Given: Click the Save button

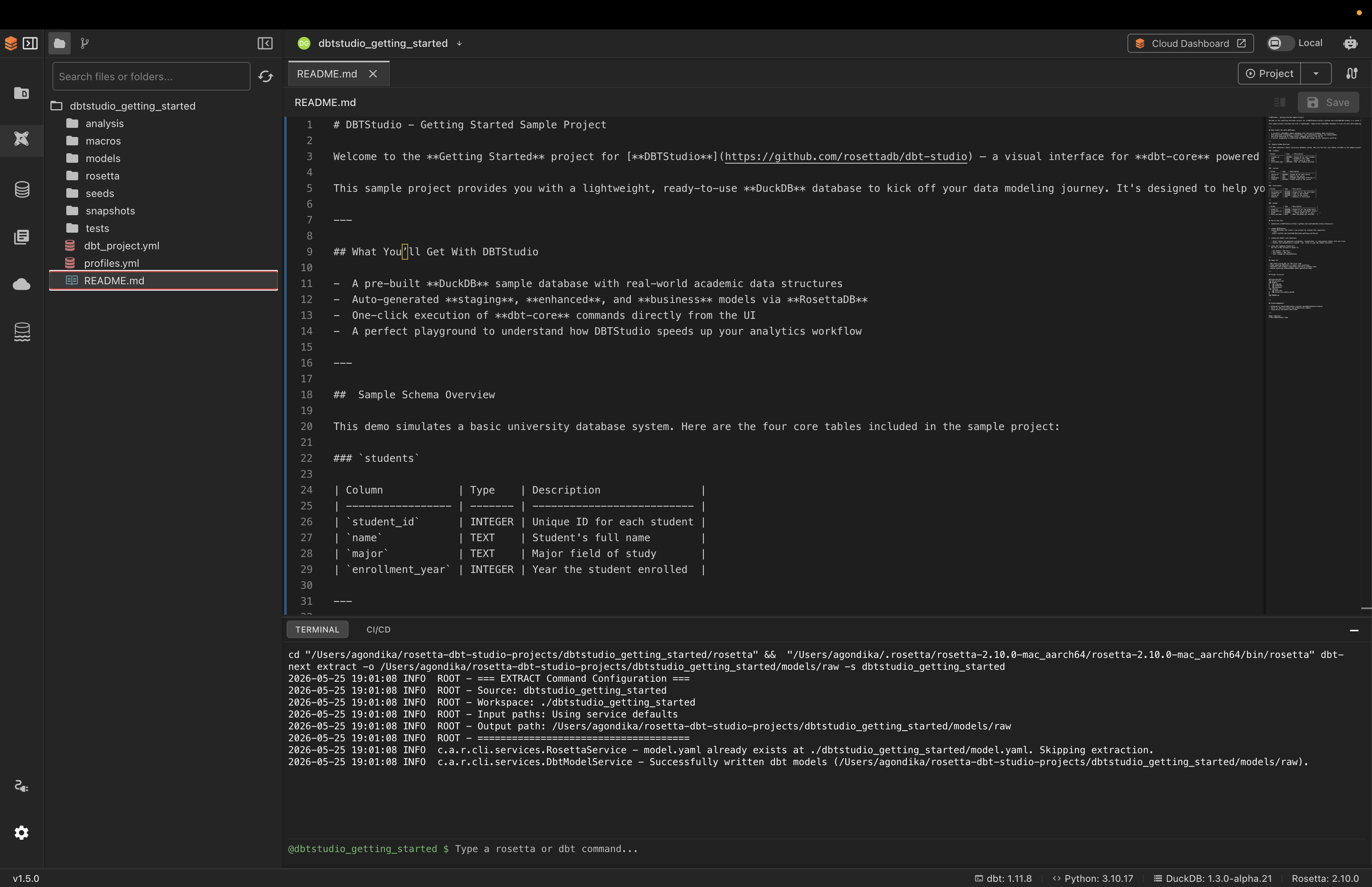Looking at the screenshot, I should (1328, 102).
